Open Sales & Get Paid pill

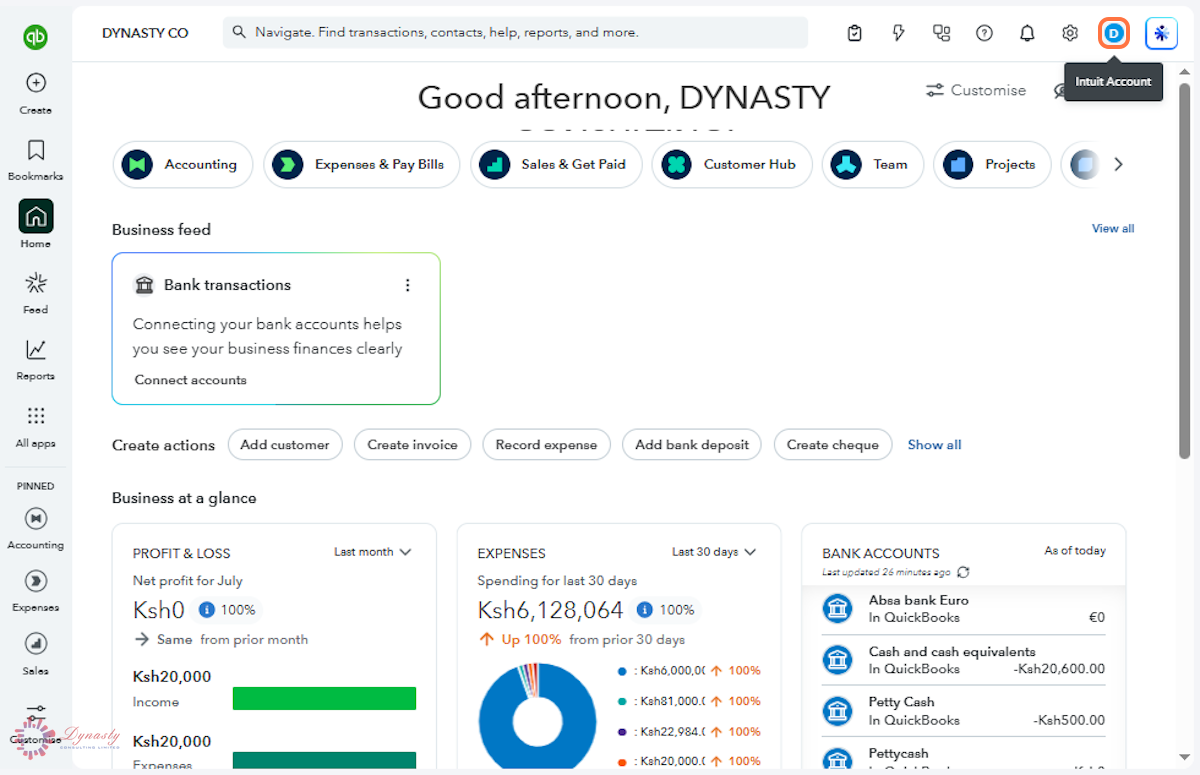pyautogui.click(x=555, y=164)
